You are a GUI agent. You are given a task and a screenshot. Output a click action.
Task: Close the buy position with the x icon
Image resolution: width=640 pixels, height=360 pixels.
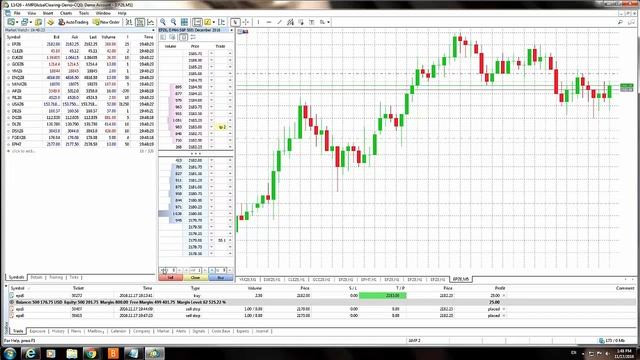[x=504, y=296]
